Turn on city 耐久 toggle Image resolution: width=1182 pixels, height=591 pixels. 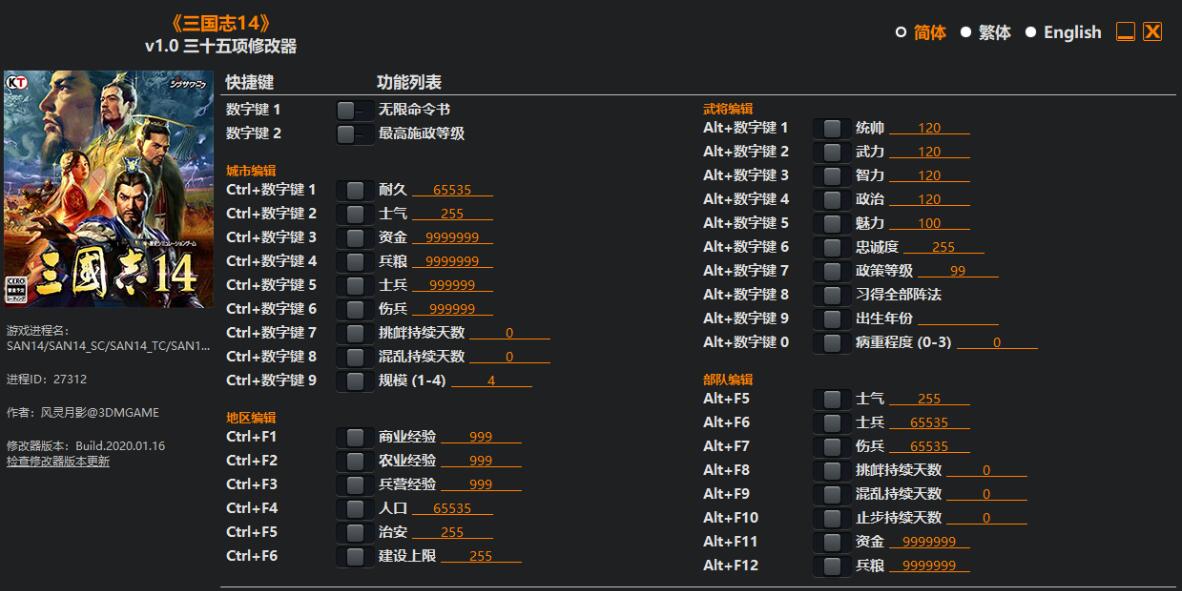(354, 190)
